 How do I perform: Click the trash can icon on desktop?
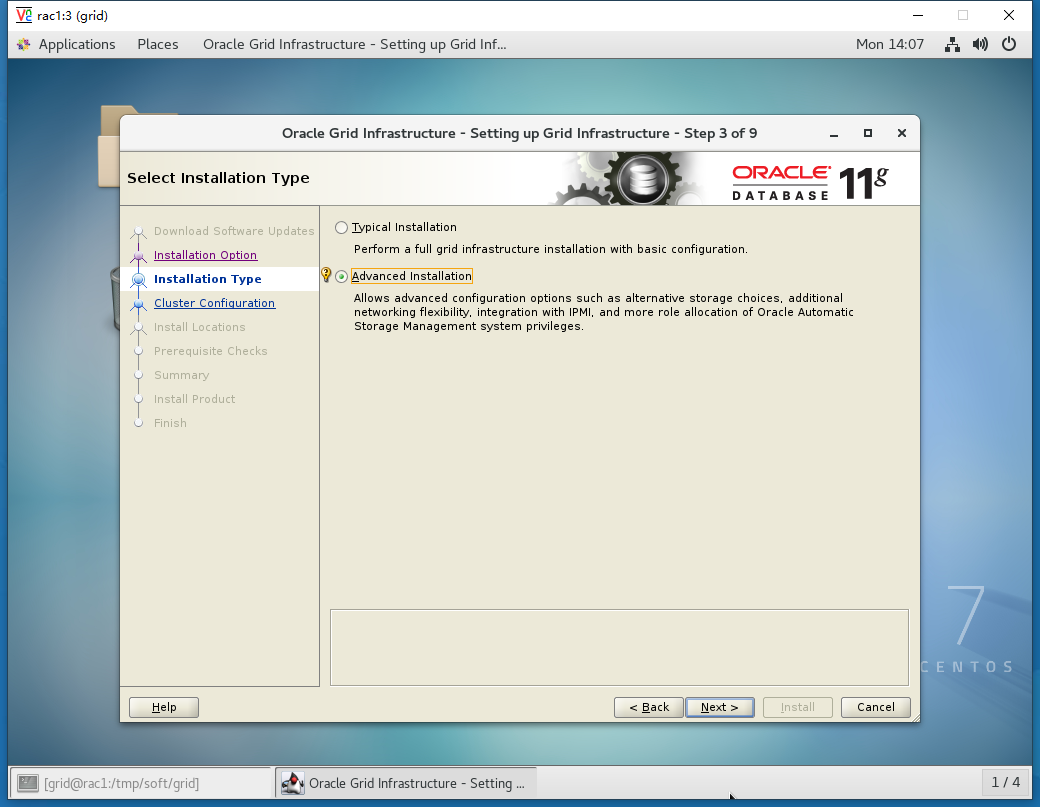pyautogui.click(x=115, y=298)
